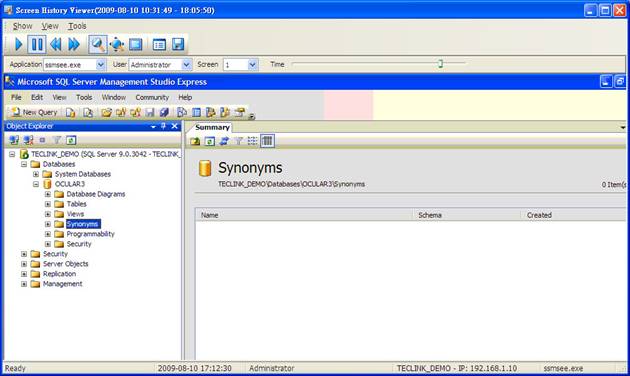Select the Programmability folder
This screenshot has width=630, height=376.
(x=90, y=234)
